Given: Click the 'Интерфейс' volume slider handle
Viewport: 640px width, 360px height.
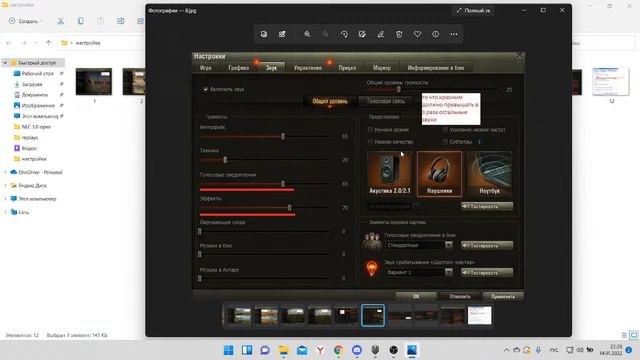Looking at the screenshot, I should pyautogui.click(x=283, y=136).
